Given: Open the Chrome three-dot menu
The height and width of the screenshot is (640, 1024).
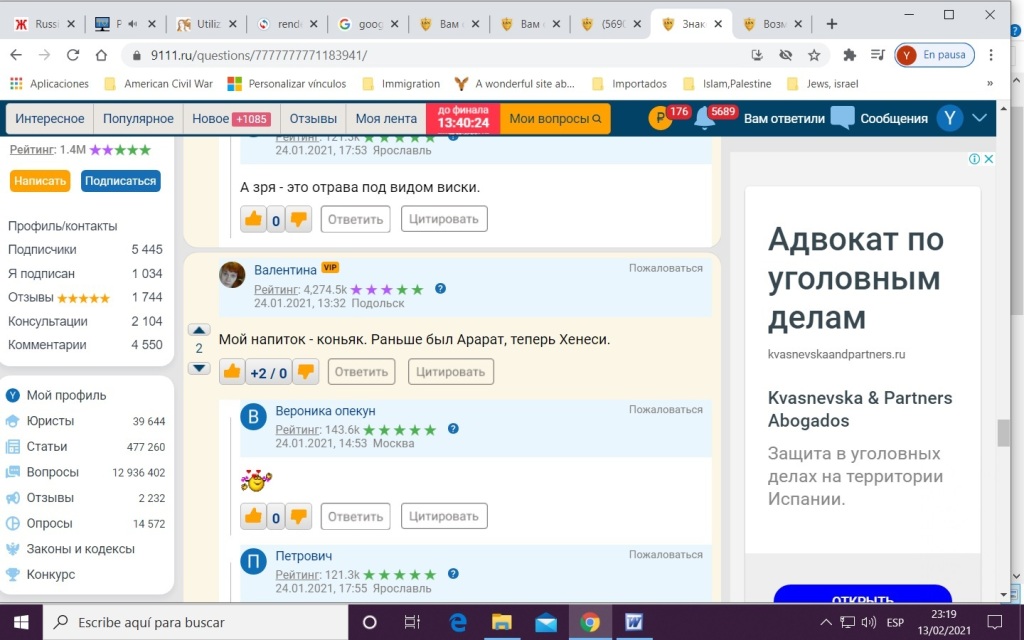Looking at the screenshot, I should pyautogui.click(x=990, y=55).
